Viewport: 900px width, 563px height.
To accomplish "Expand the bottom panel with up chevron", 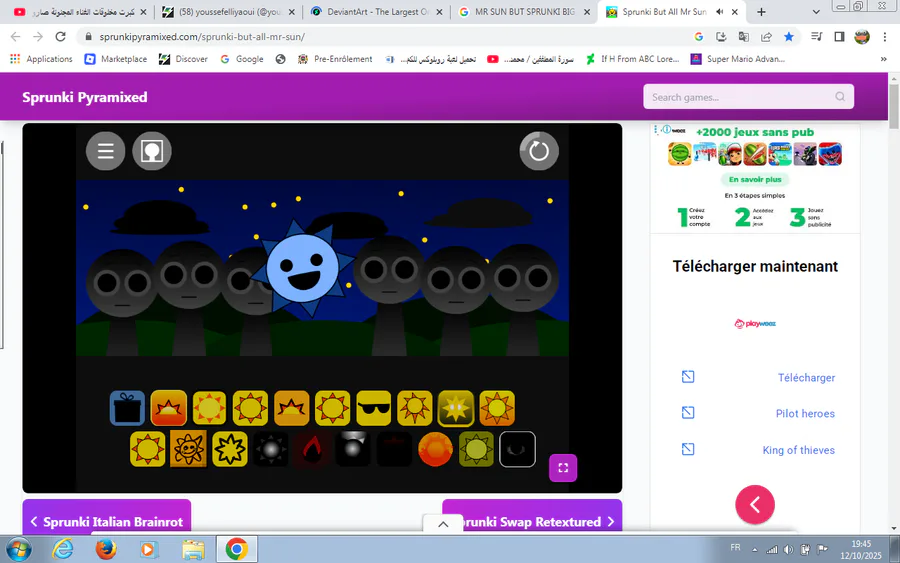I will pos(443,524).
